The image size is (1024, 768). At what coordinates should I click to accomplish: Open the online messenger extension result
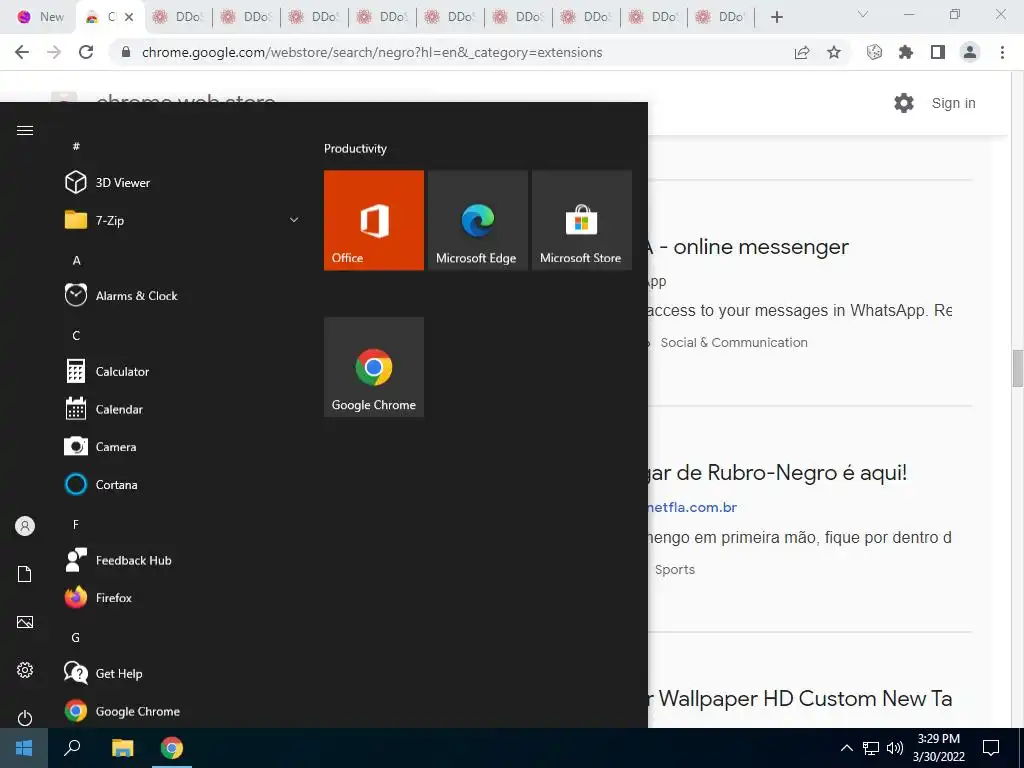tap(748, 247)
